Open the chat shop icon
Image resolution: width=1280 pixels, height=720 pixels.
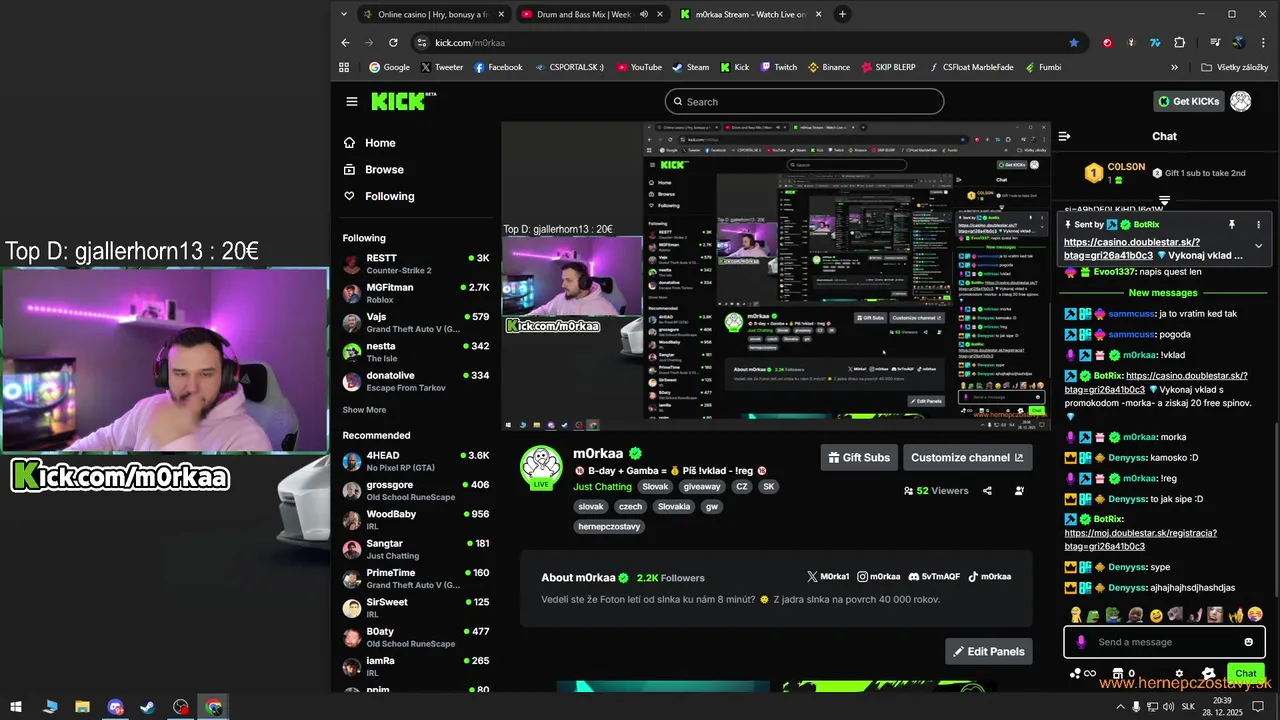click(1118, 674)
